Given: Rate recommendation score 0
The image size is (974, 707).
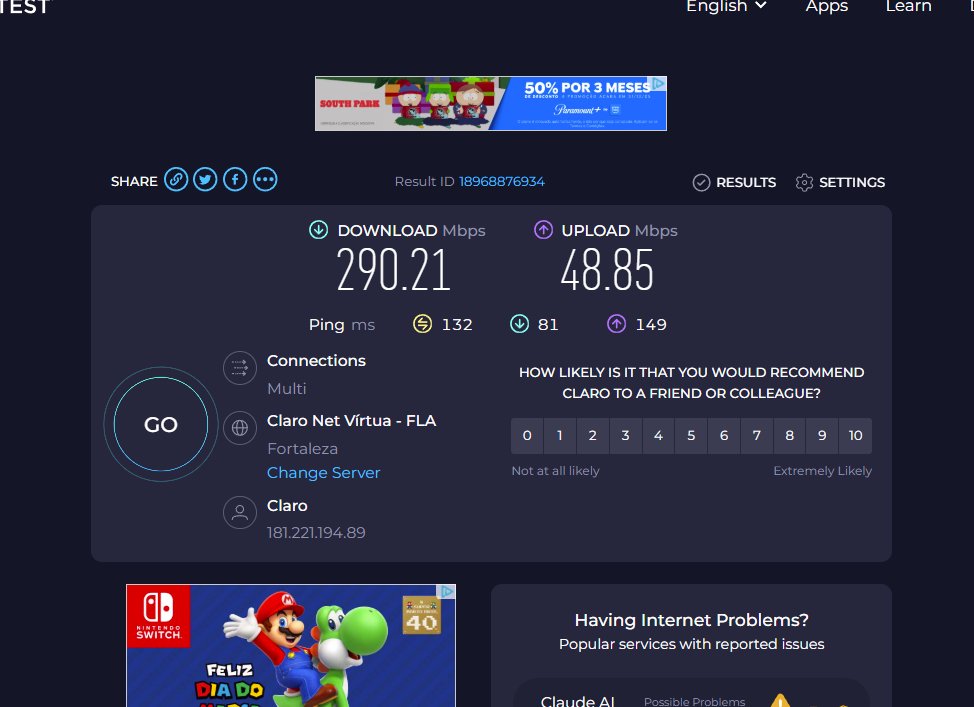Looking at the screenshot, I should click(527, 436).
